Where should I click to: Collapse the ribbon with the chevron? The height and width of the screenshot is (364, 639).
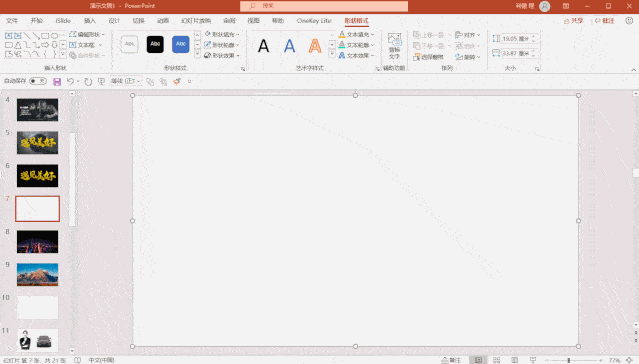click(x=633, y=70)
